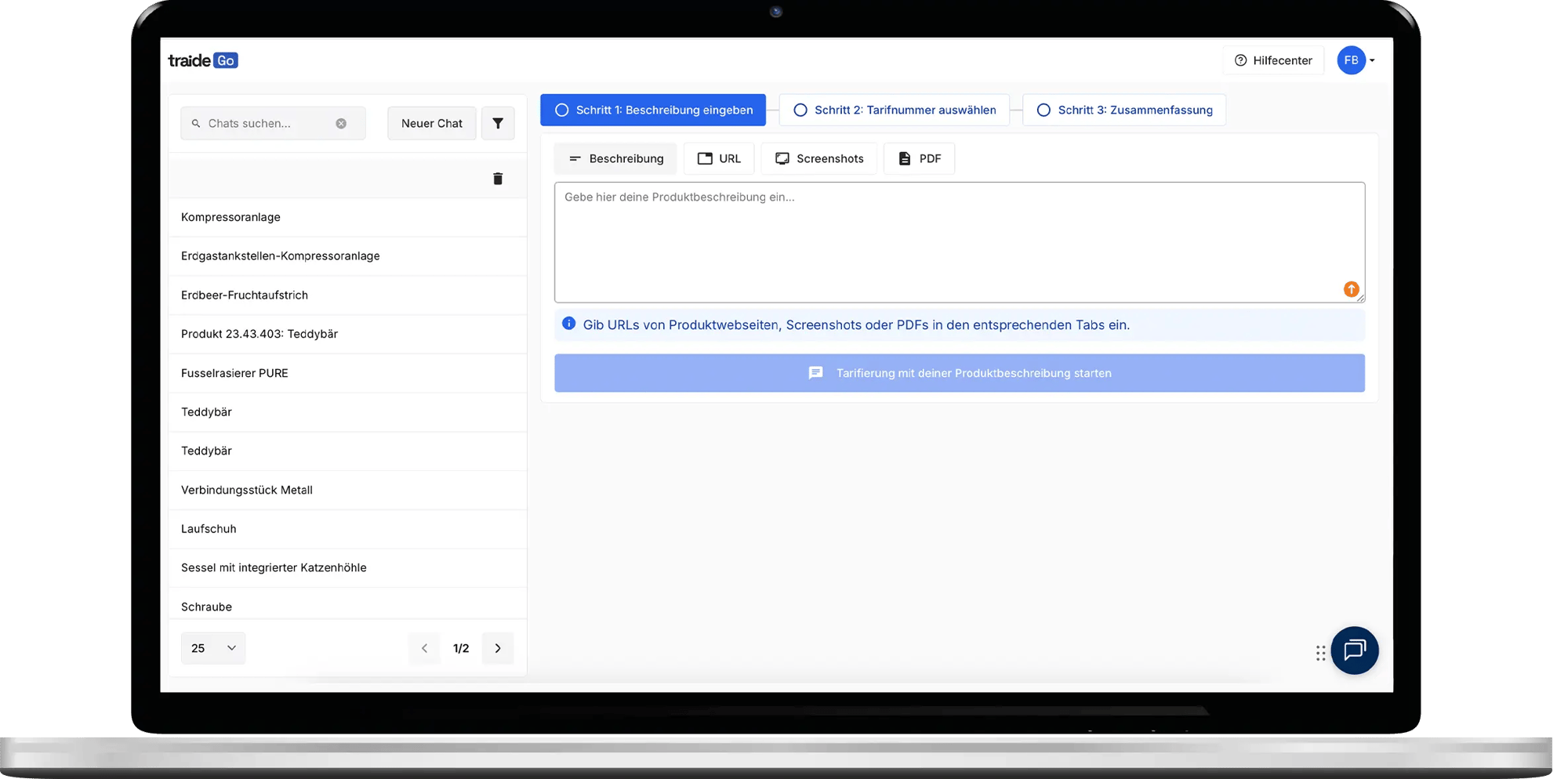The height and width of the screenshot is (779, 1568).
Task: Click the drag handle dots beside chat widget
Action: pyautogui.click(x=1321, y=653)
